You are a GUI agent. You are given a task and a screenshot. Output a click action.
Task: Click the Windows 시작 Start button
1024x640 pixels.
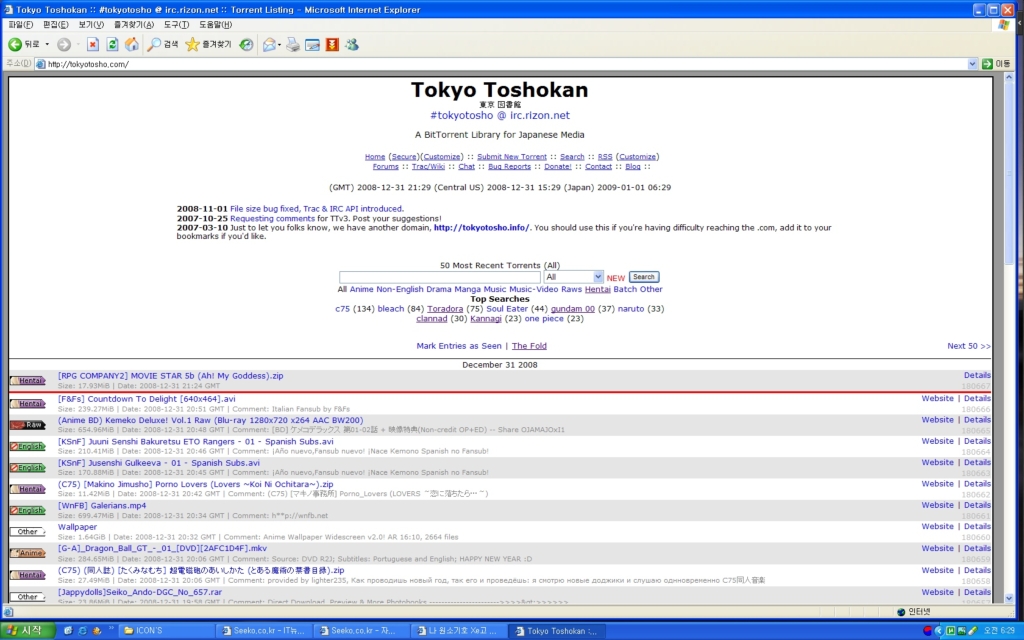[x=26, y=630]
